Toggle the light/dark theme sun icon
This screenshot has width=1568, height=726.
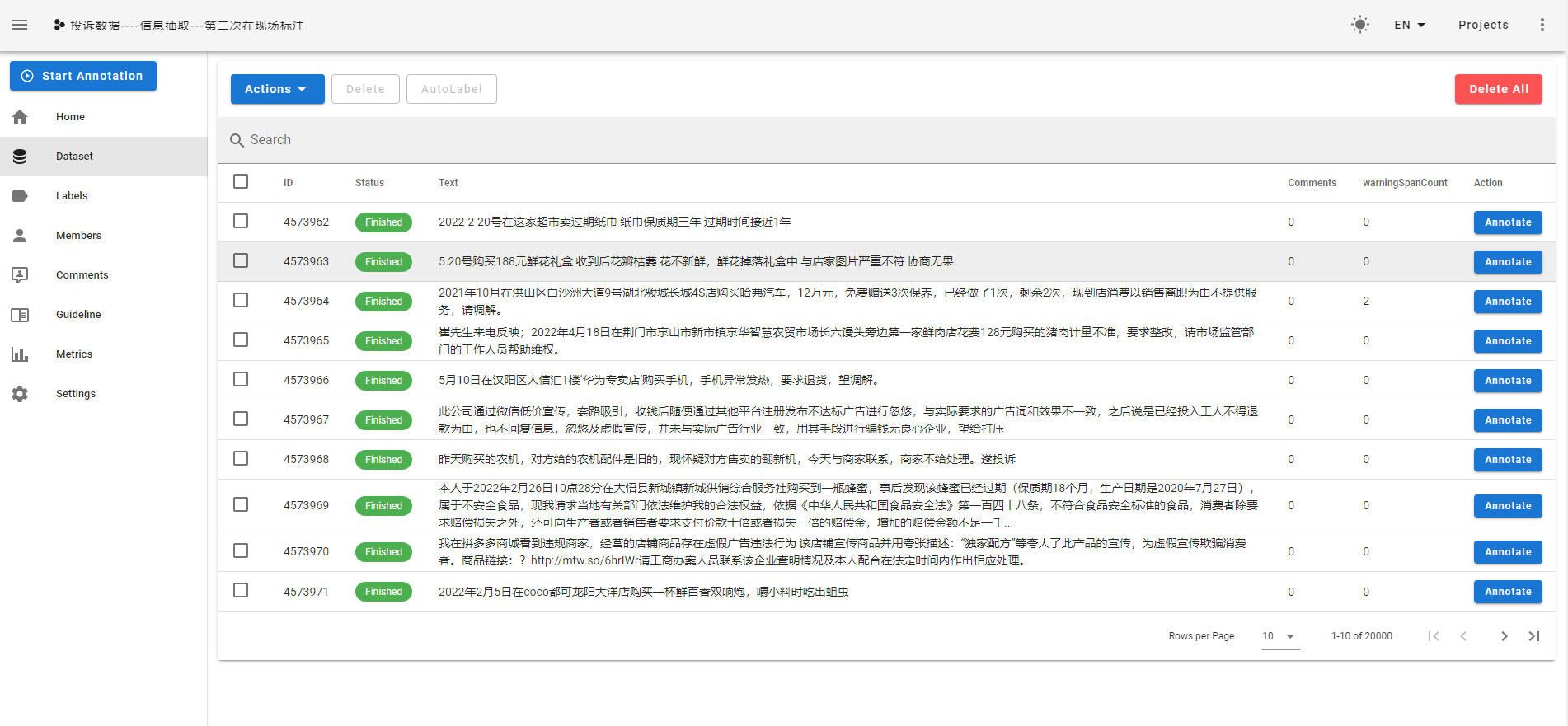[x=1360, y=25]
